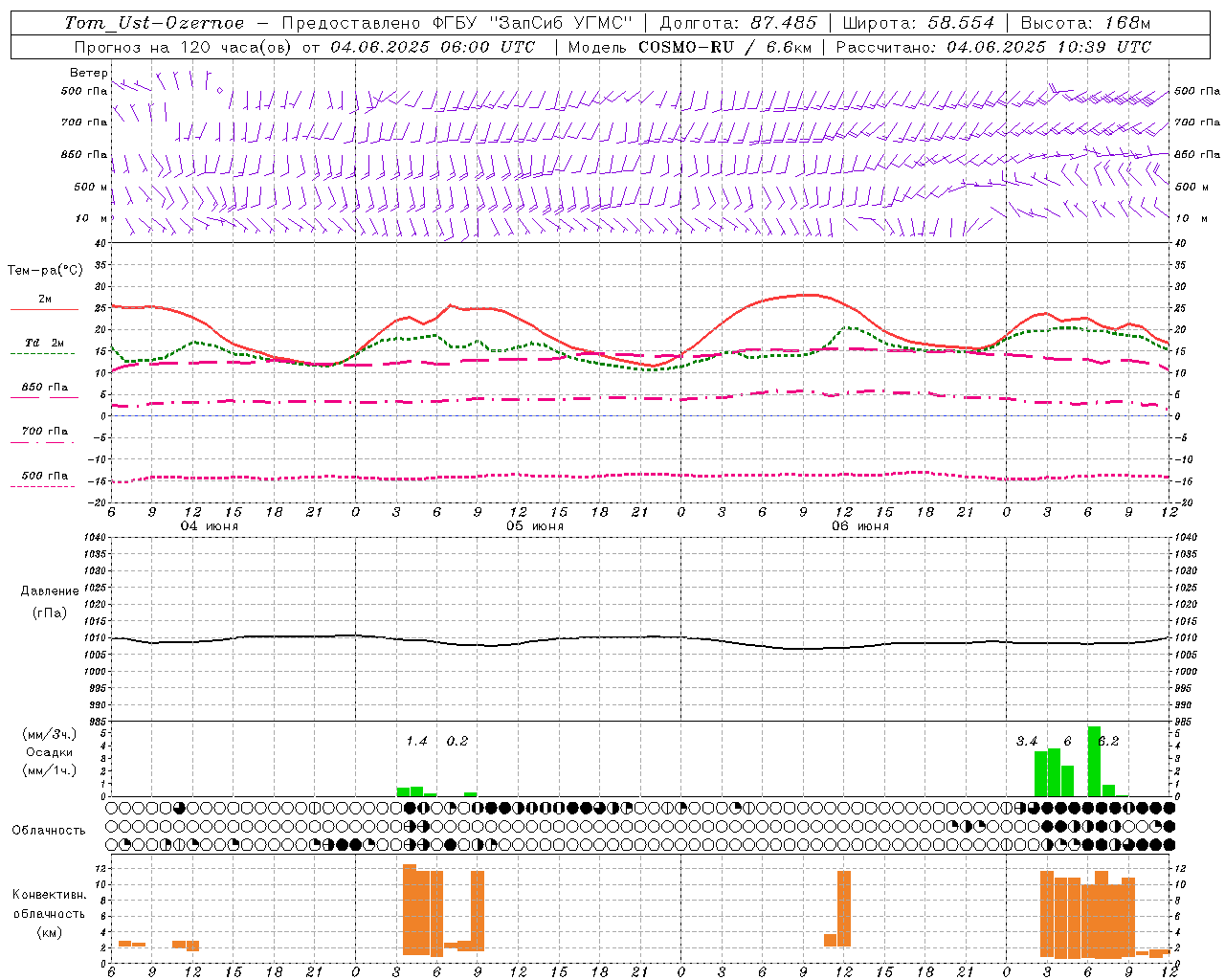Click the station name Tom_Ust-Ozernoe
This screenshot has width=1225, height=980.
click(x=154, y=23)
